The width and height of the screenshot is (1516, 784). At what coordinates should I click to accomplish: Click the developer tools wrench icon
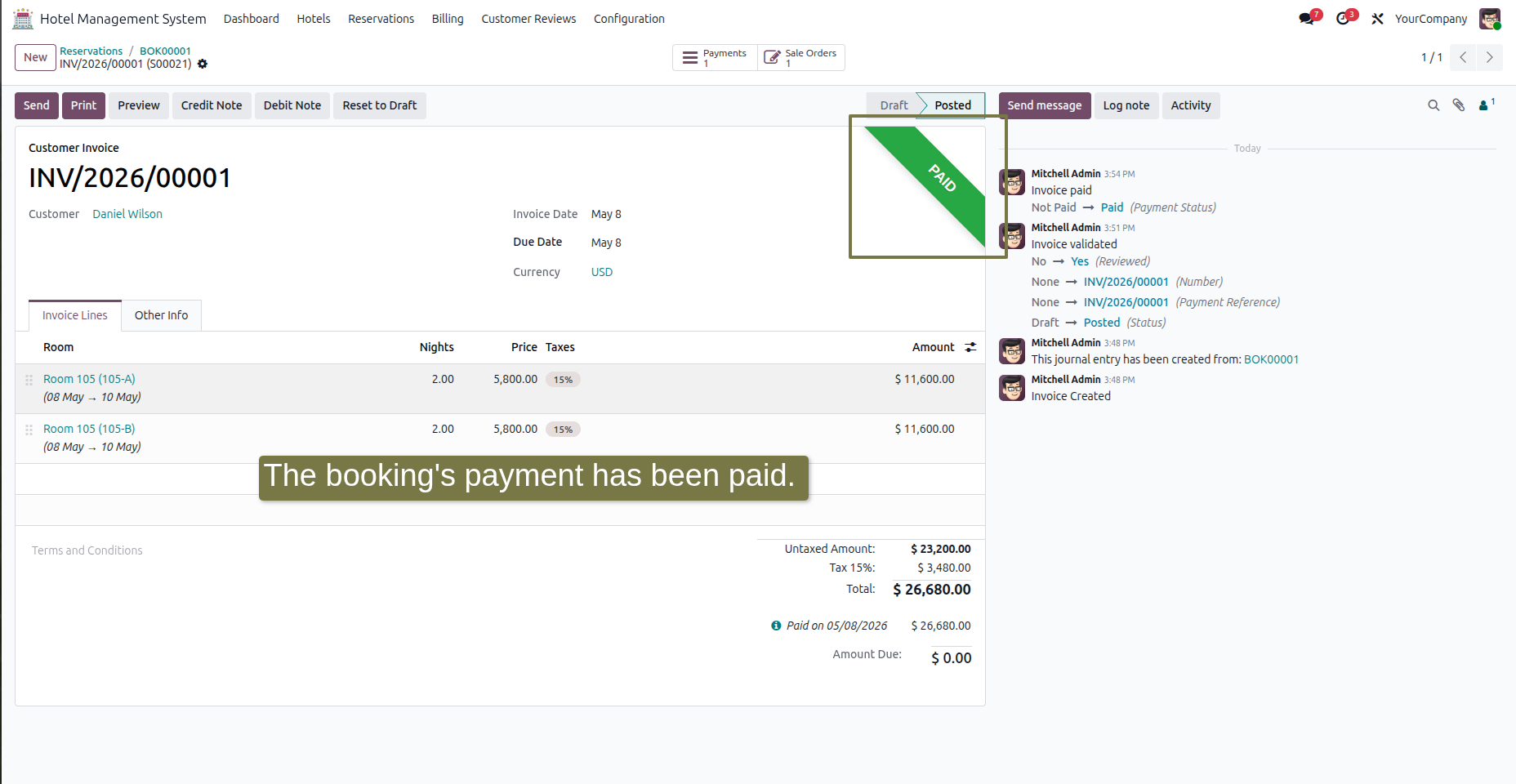click(x=1377, y=18)
